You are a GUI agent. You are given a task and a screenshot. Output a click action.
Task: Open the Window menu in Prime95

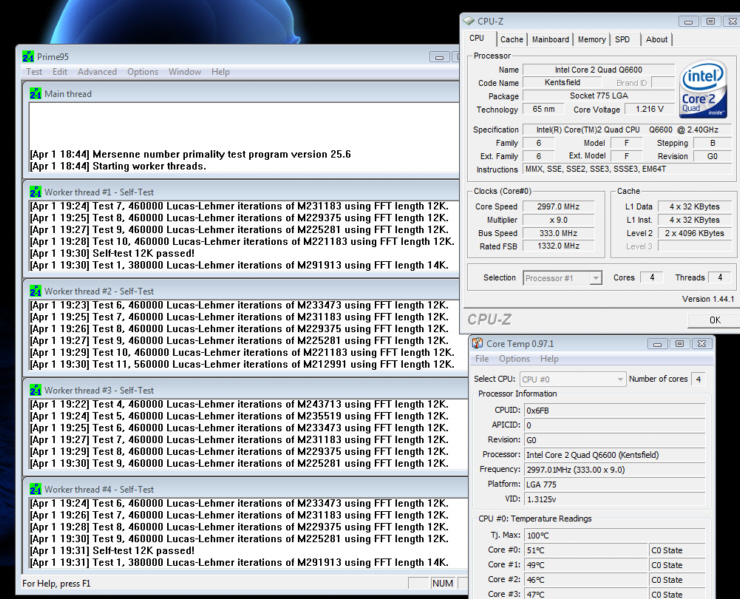185,72
